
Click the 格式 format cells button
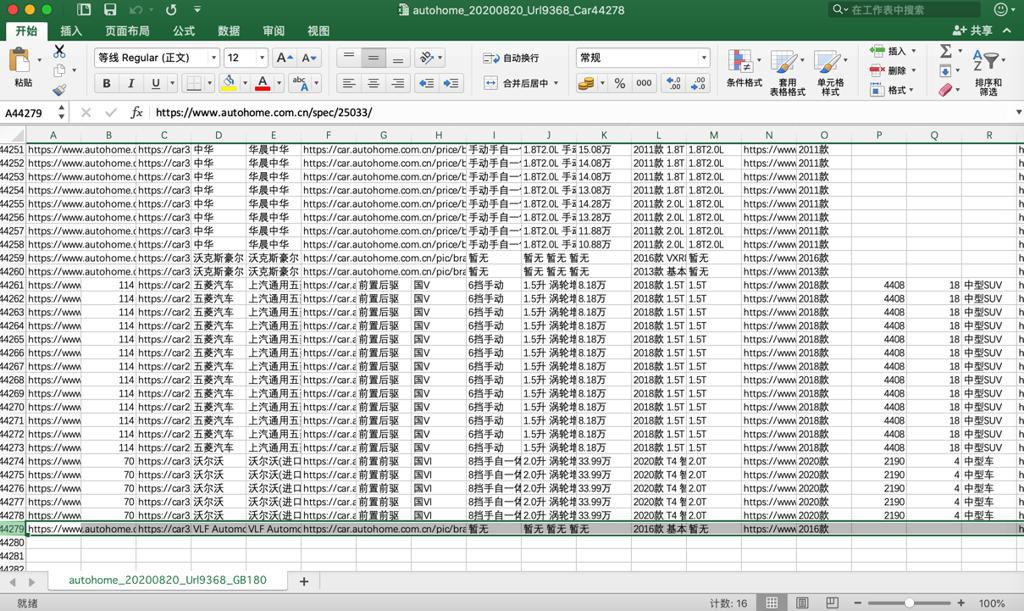point(888,89)
